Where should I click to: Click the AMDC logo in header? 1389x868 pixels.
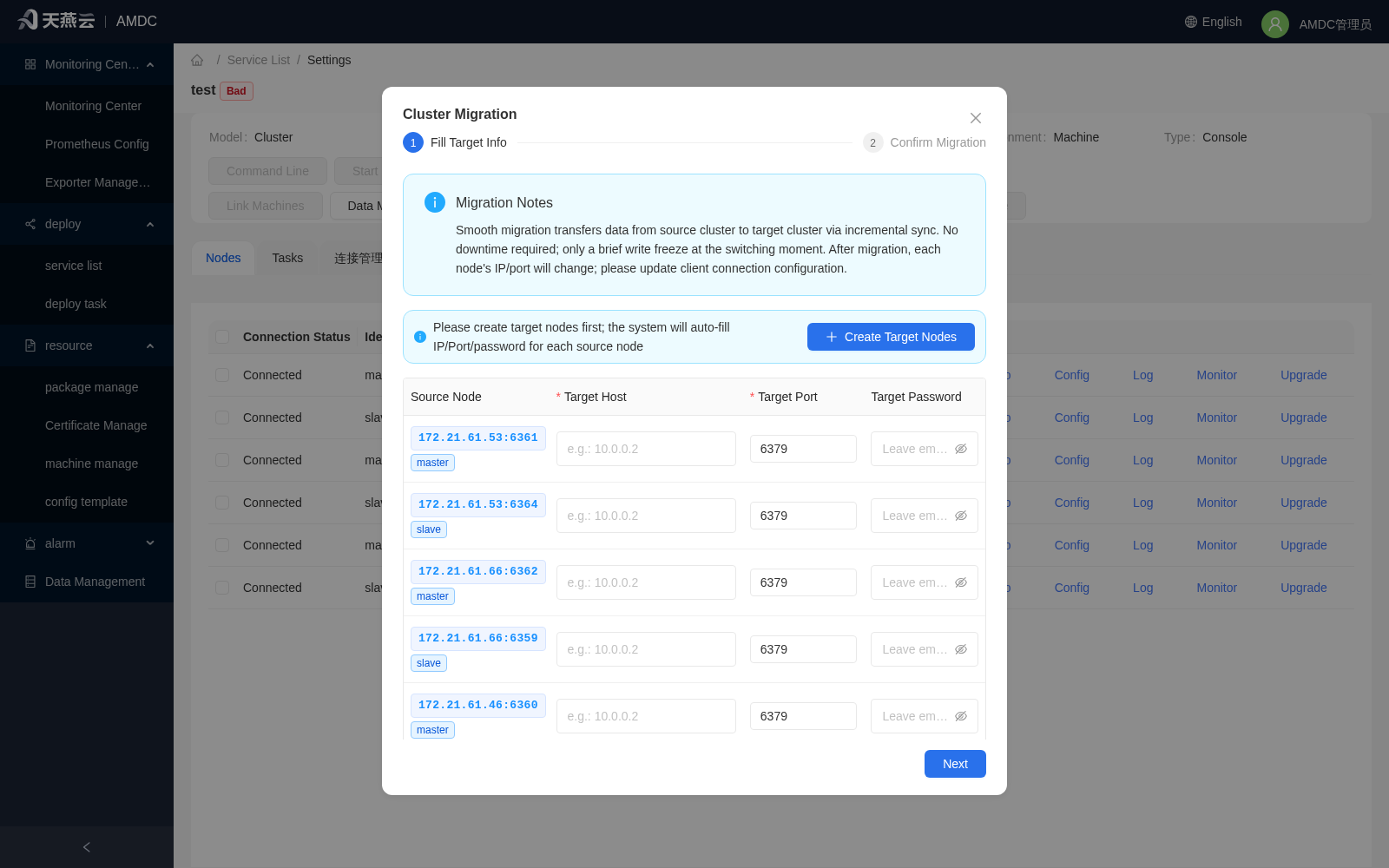click(x=56, y=20)
